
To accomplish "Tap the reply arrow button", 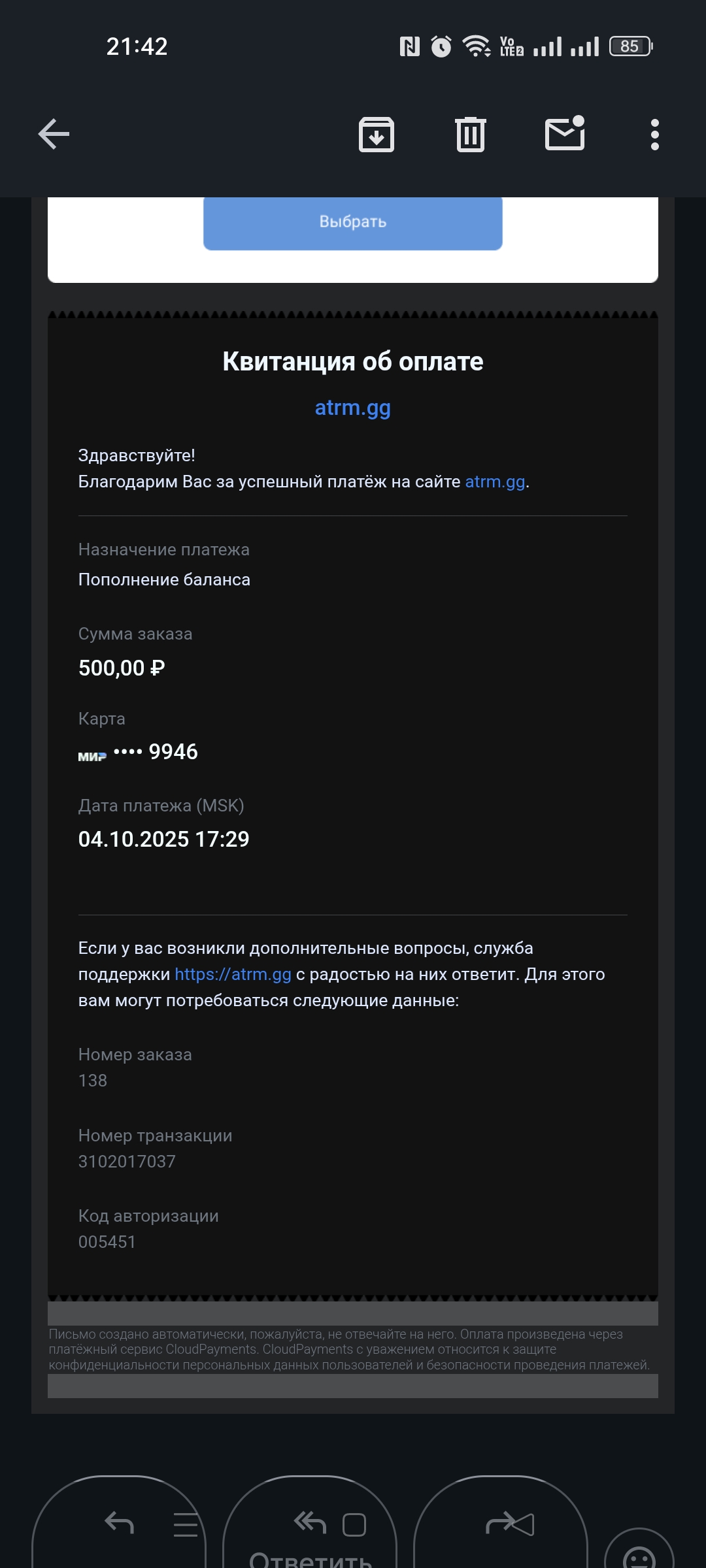I will [119, 1524].
